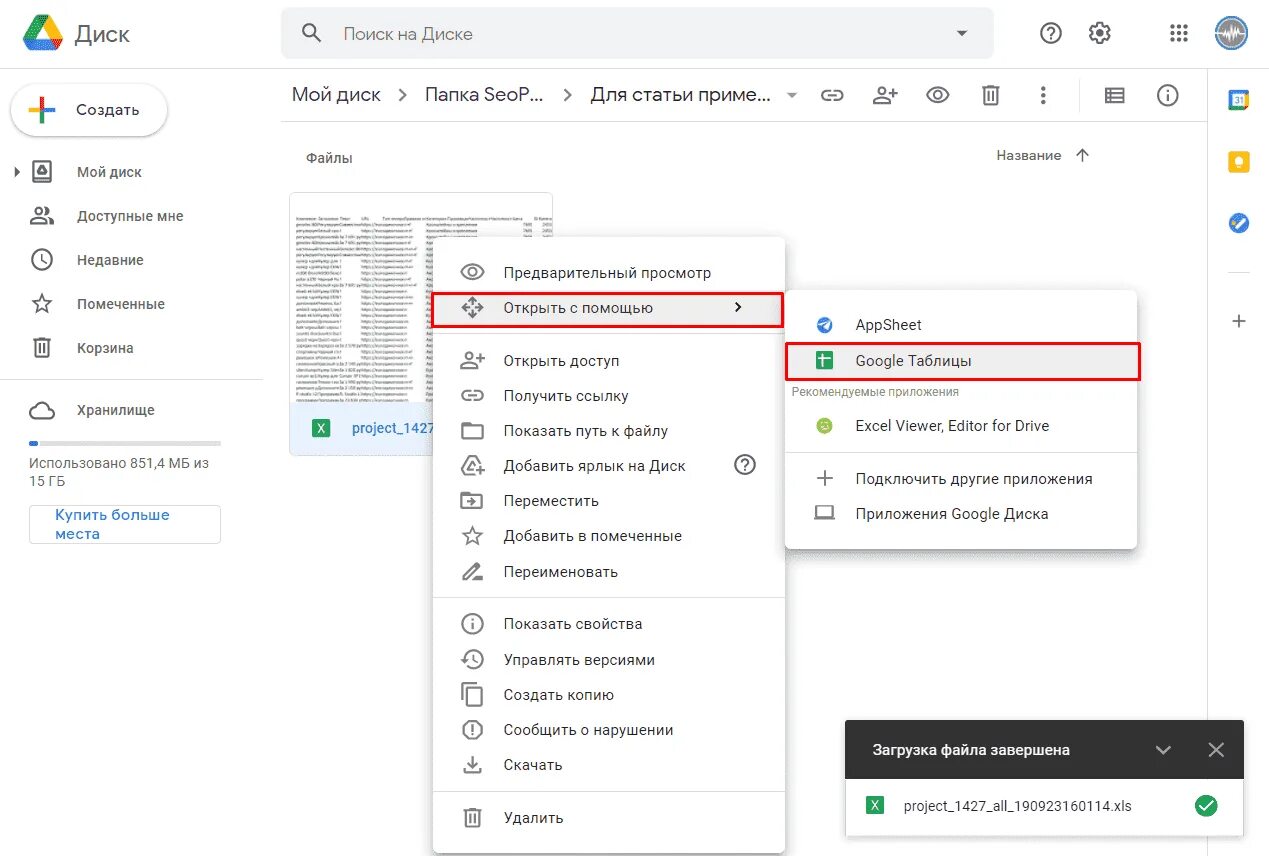The height and width of the screenshot is (856, 1269).
Task: Click the Создать button
Action: (89, 110)
